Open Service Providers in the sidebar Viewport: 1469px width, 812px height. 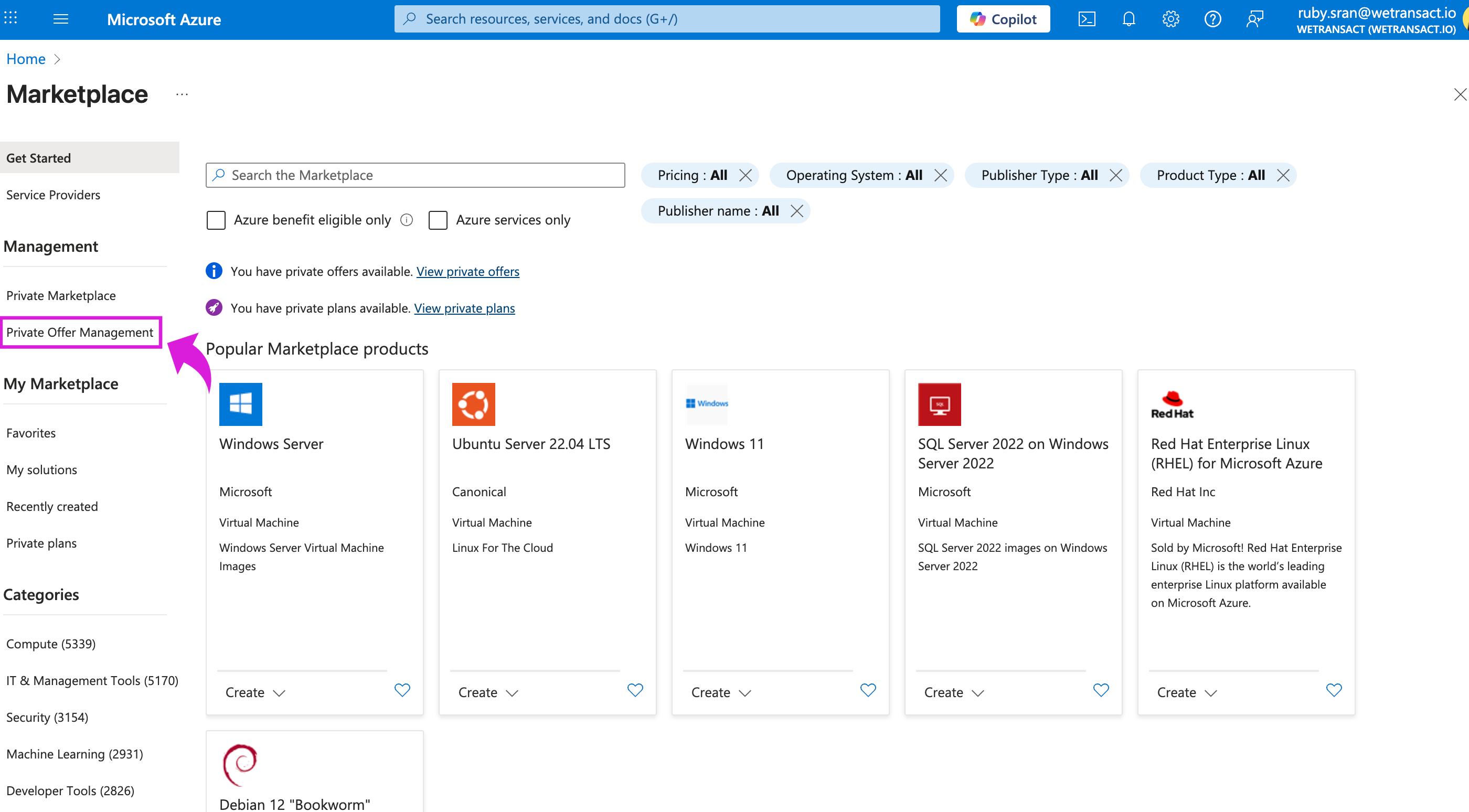pyautogui.click(x=53, y=195)
